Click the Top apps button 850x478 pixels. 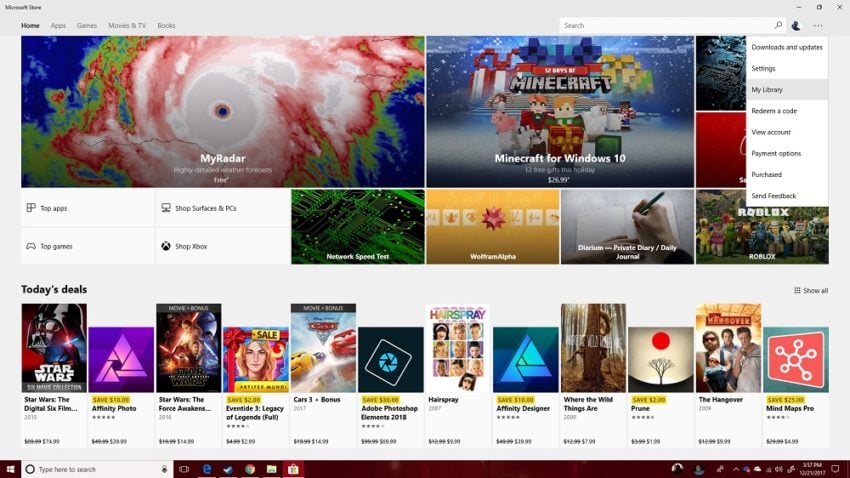click(x=88, y=208)
